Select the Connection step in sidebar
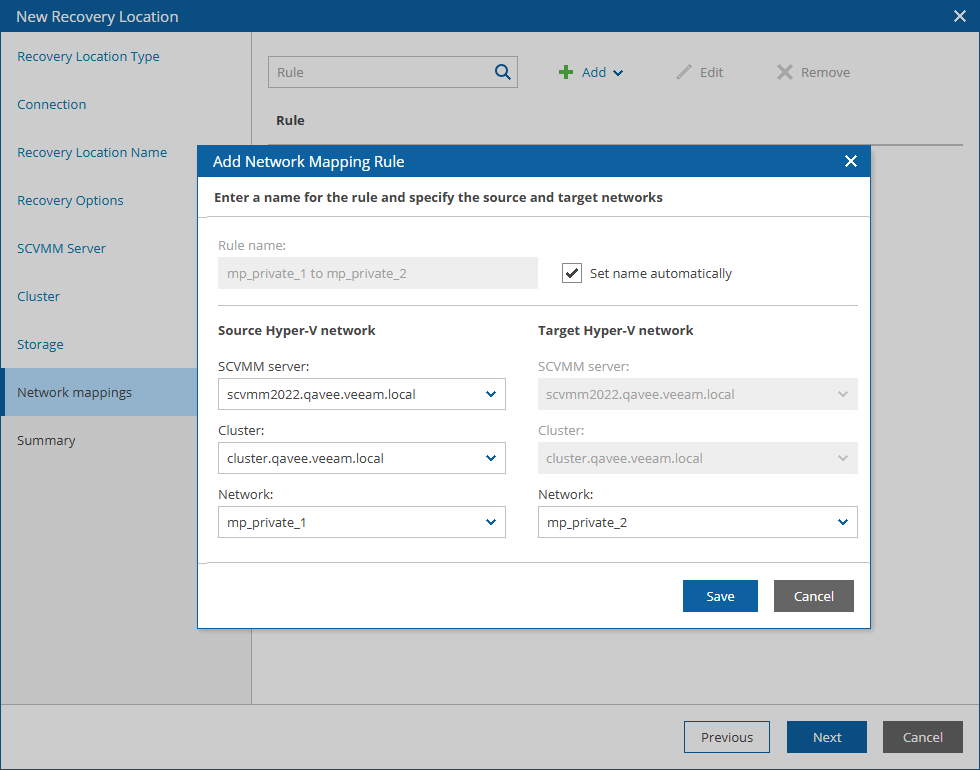The height and width of the screenshot is (770, 980). (x=52, y=105)
